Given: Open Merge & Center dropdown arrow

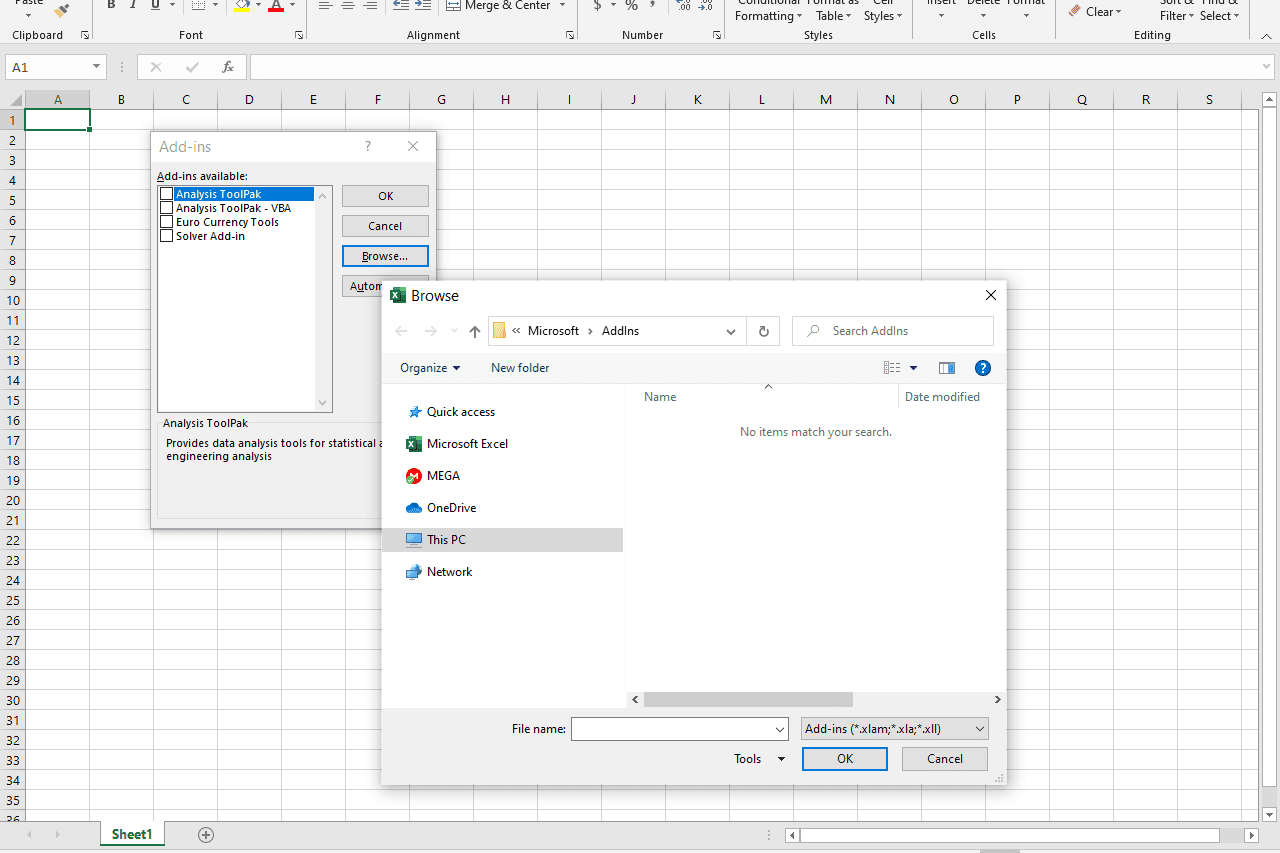Looking at the screenshot, I should click(x=562, y=6).
